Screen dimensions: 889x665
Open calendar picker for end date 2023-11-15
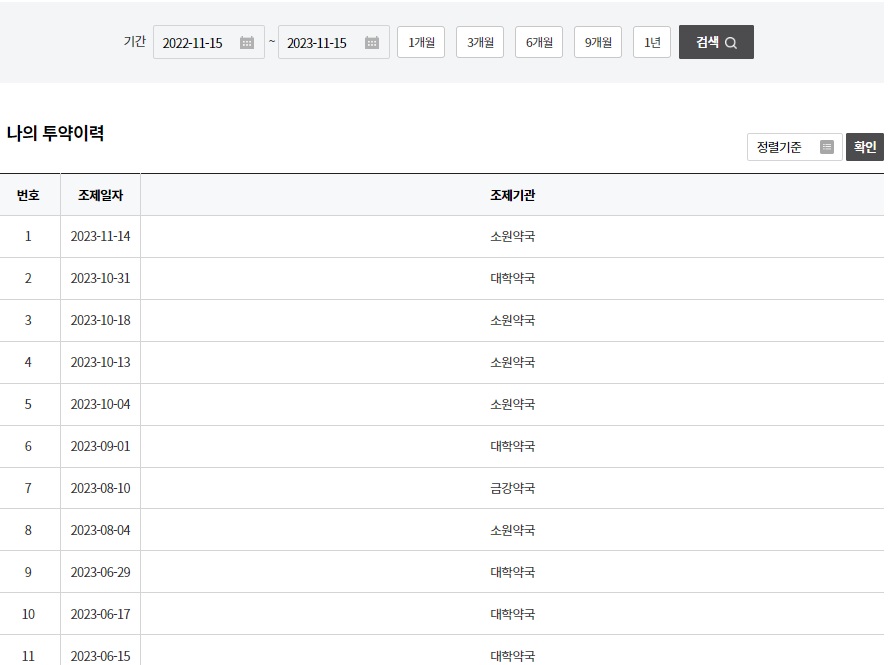[372, 43]
